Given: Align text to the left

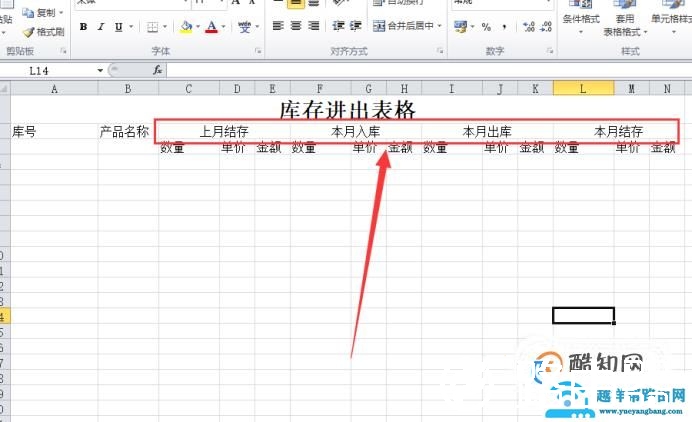Looking at the screenshot, I should (x=278, y=26).
